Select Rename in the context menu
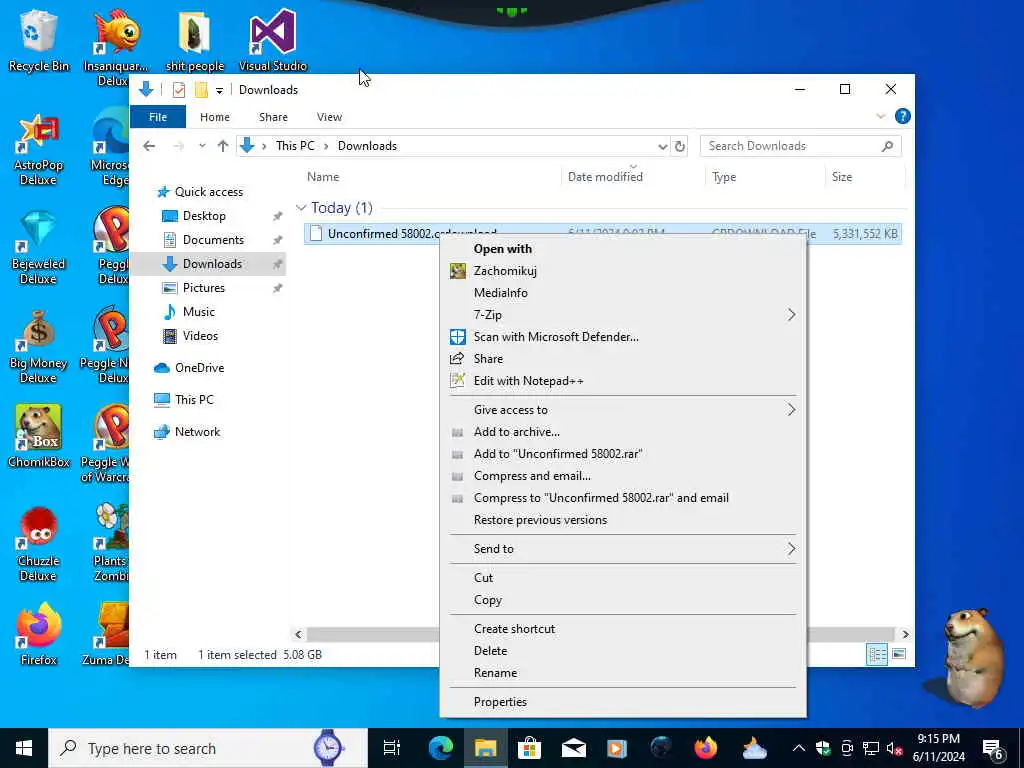Viewport: 1024px width, 768px height. pyautogui.click(x=622, y=673)
